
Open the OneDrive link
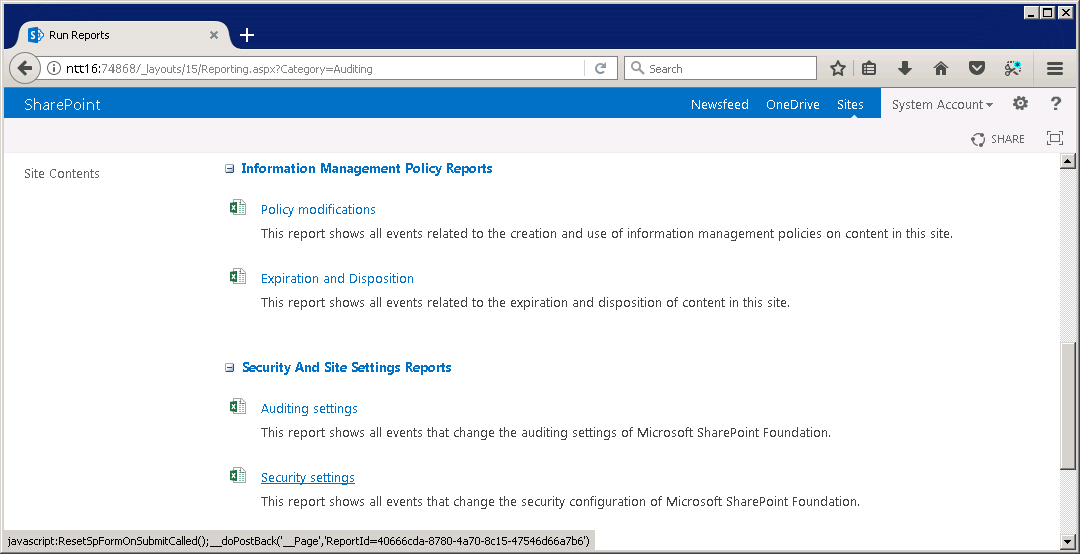[x=793, y=105]
